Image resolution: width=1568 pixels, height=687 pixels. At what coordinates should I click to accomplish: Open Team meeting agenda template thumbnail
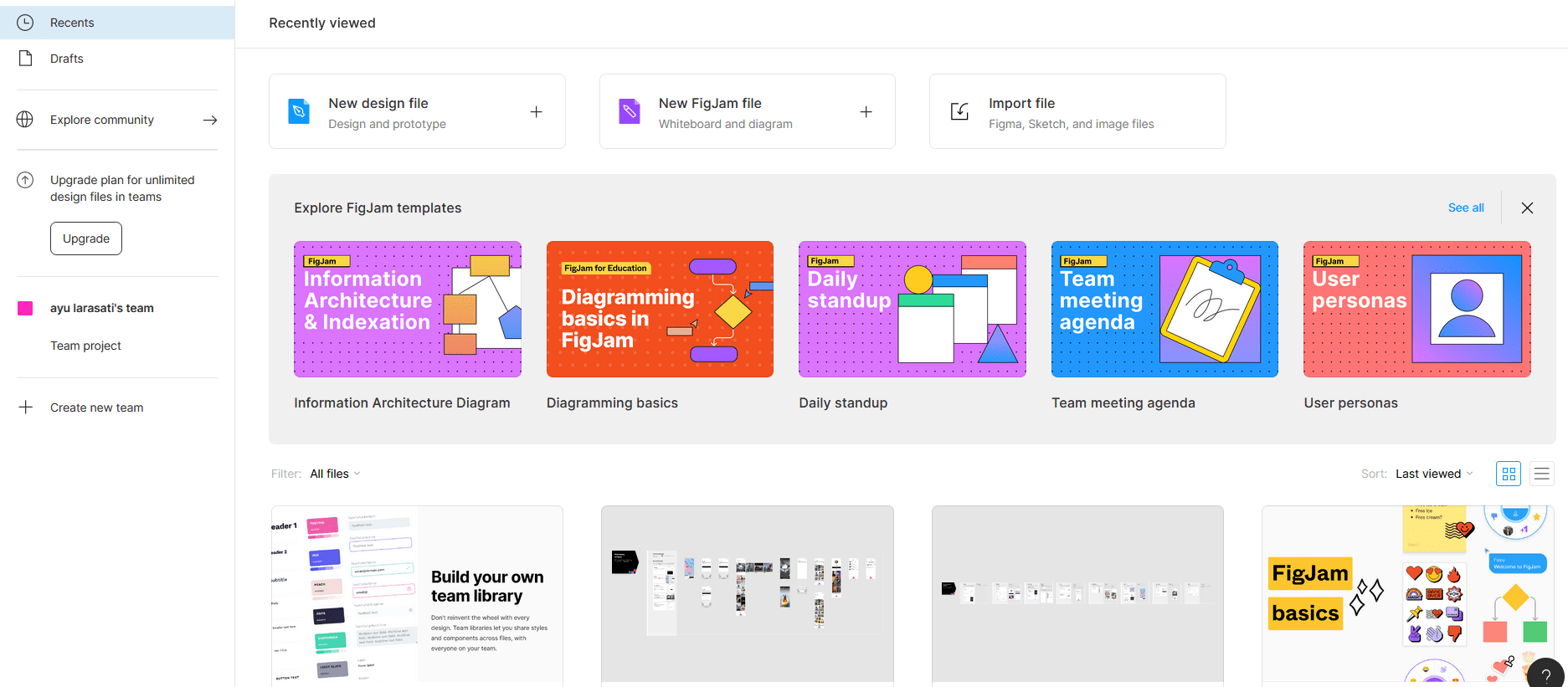pos(1164,310)
